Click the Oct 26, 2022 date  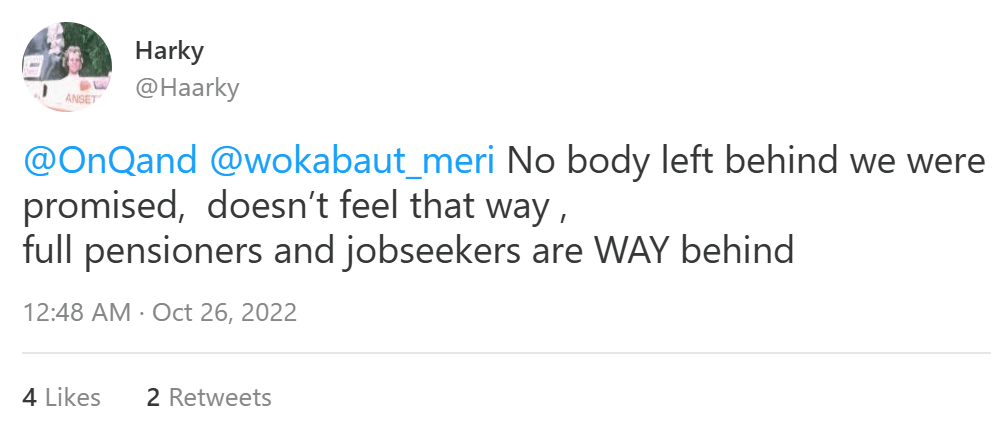click(x=224, y=312)
